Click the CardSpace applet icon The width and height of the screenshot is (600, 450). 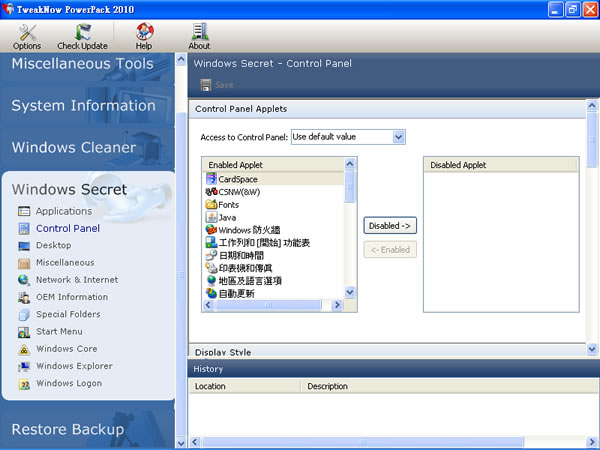coord(211,179)
